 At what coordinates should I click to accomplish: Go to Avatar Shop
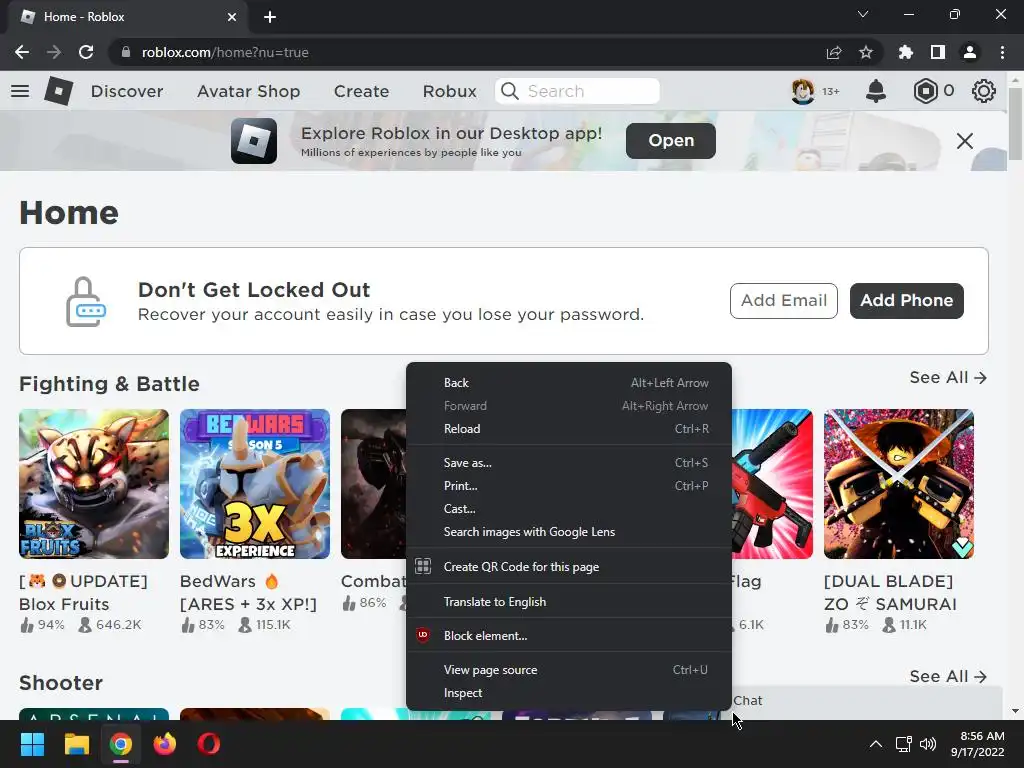[248, 91]
